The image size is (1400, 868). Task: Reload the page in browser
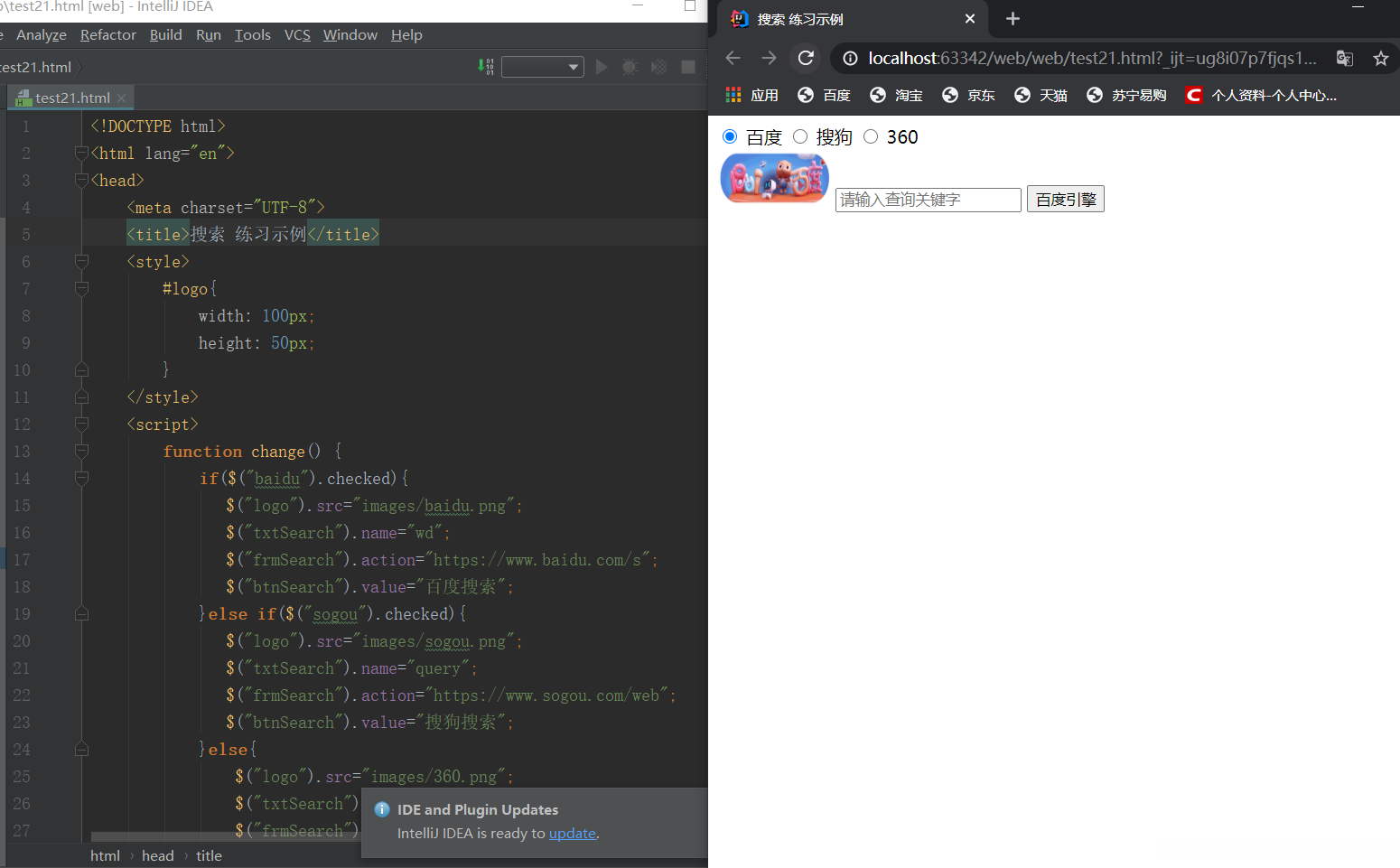coord(806,58)
